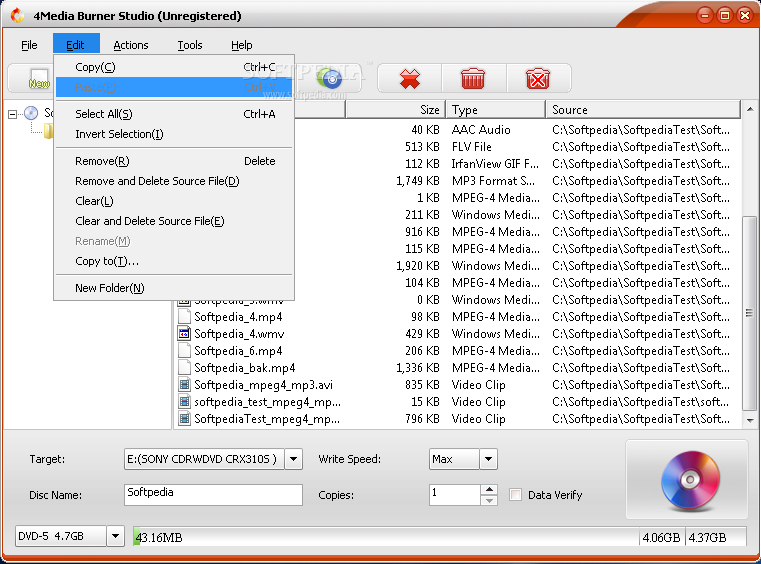Collapse the disc tree node
761x564 pixels.
13,114
